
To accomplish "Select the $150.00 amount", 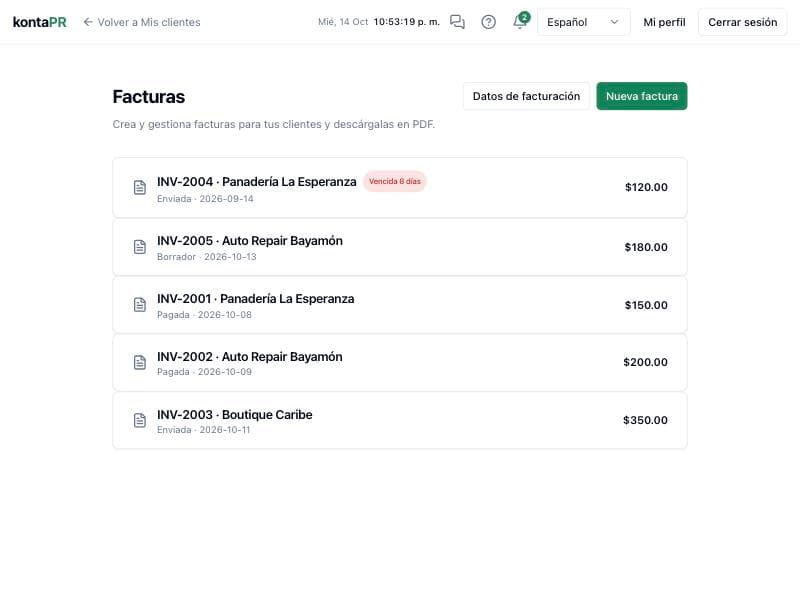I will click(646, 305).
